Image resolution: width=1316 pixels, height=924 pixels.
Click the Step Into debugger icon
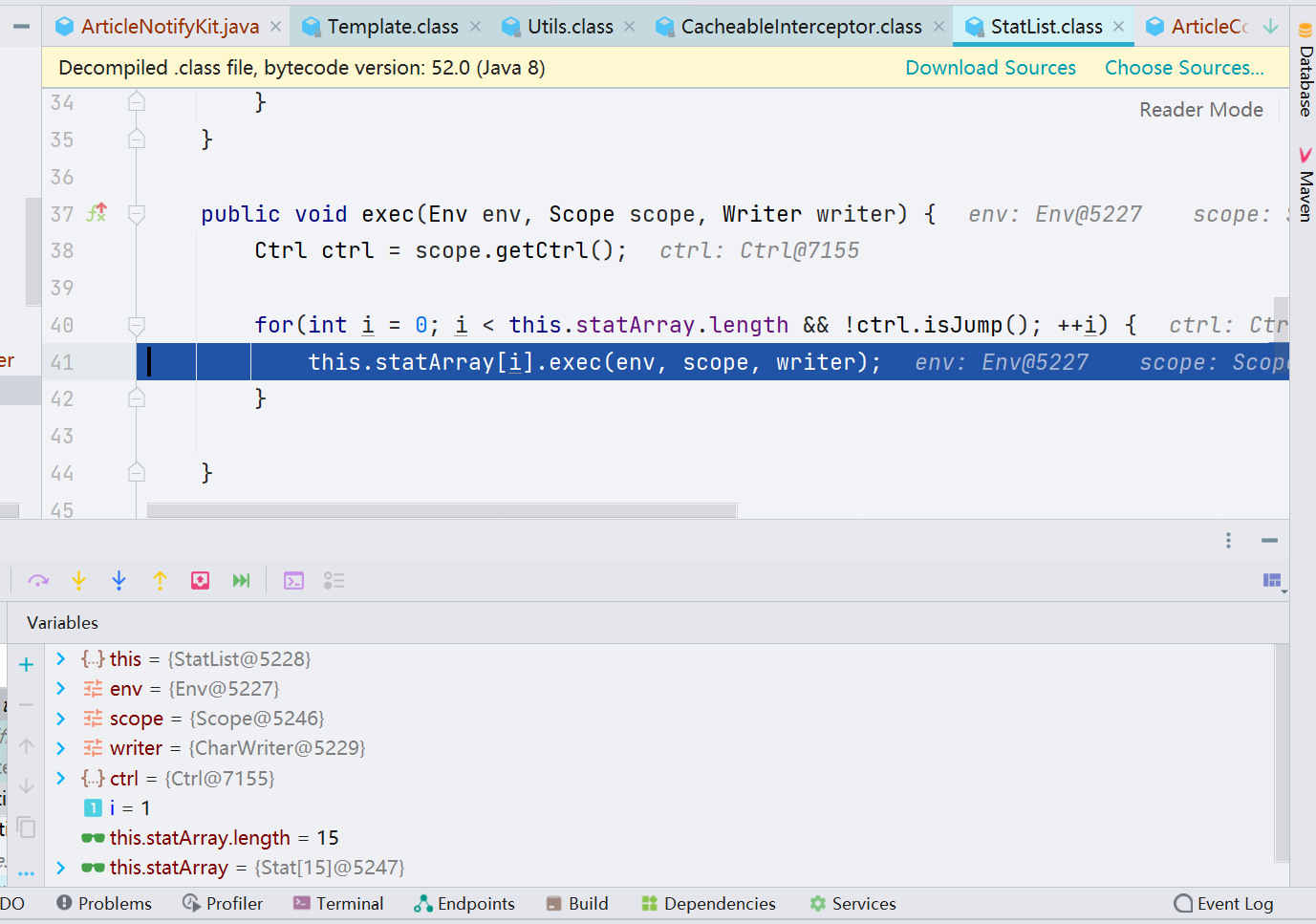pyautogui.click(x=78, y=581)
